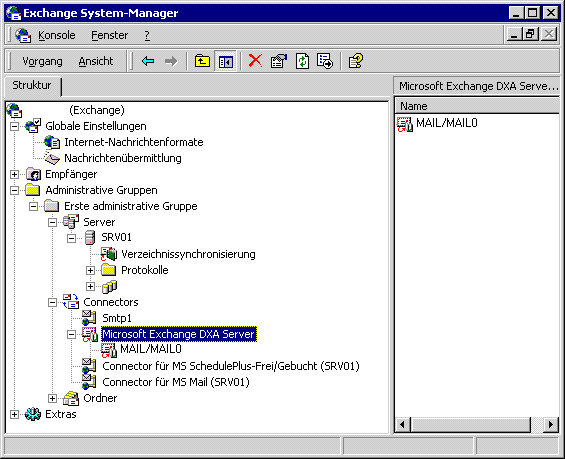Click the Help toolbar icon

pyautogui.click(x=356, y=61)
